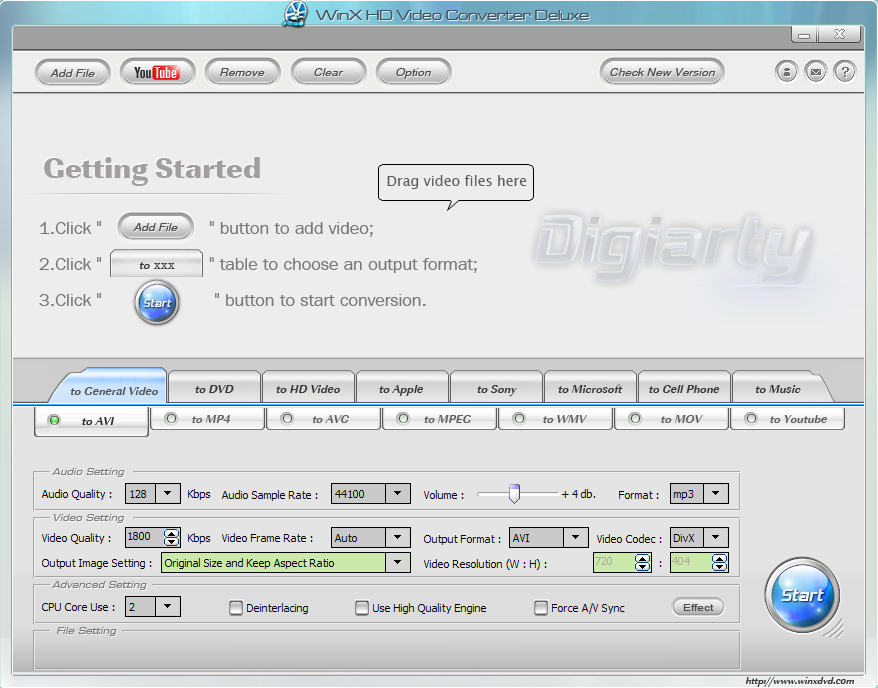Toggle the Force A/V Sync checkbox
Image resolution: width=878 pixels, height=688 pixels.
(x=541, y=607)
